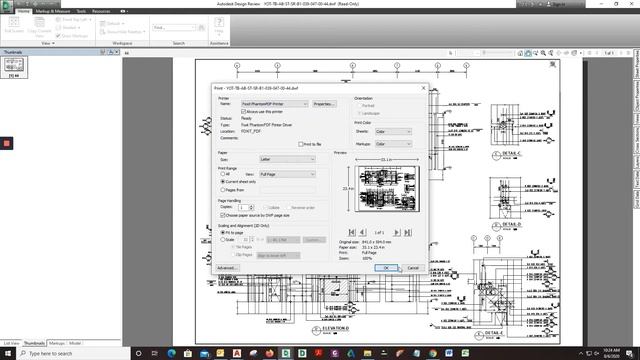Viewport: 640px width, 360px height.
Task: Open Chrome from taskbar
Action: pos(433,353)
